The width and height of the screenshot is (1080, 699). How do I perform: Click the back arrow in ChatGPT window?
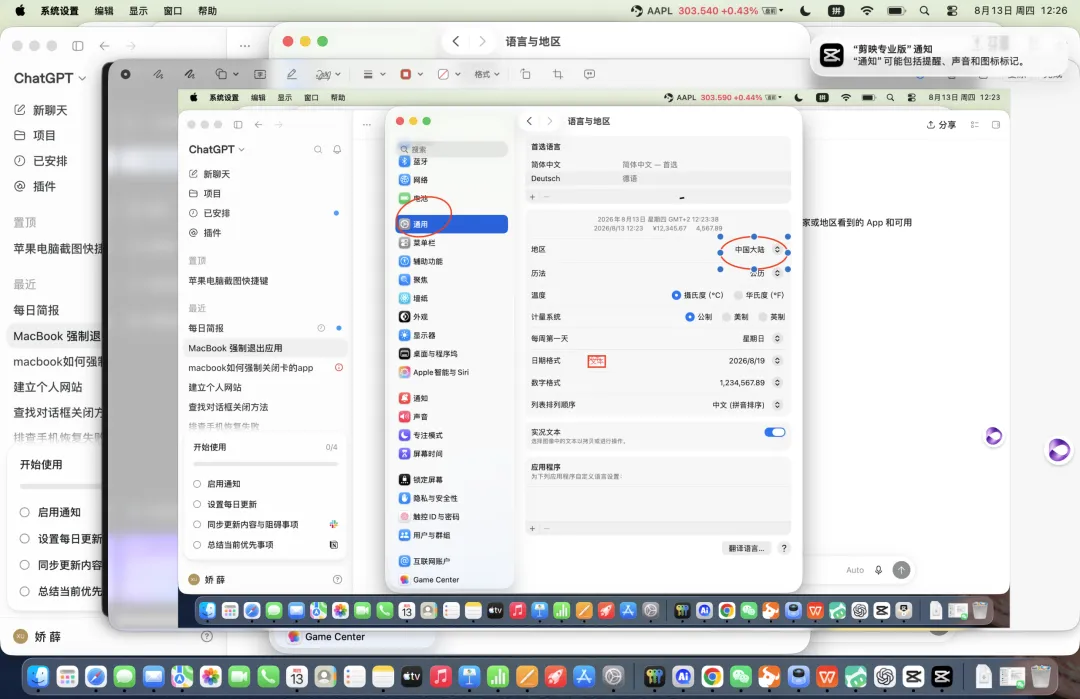105,45
